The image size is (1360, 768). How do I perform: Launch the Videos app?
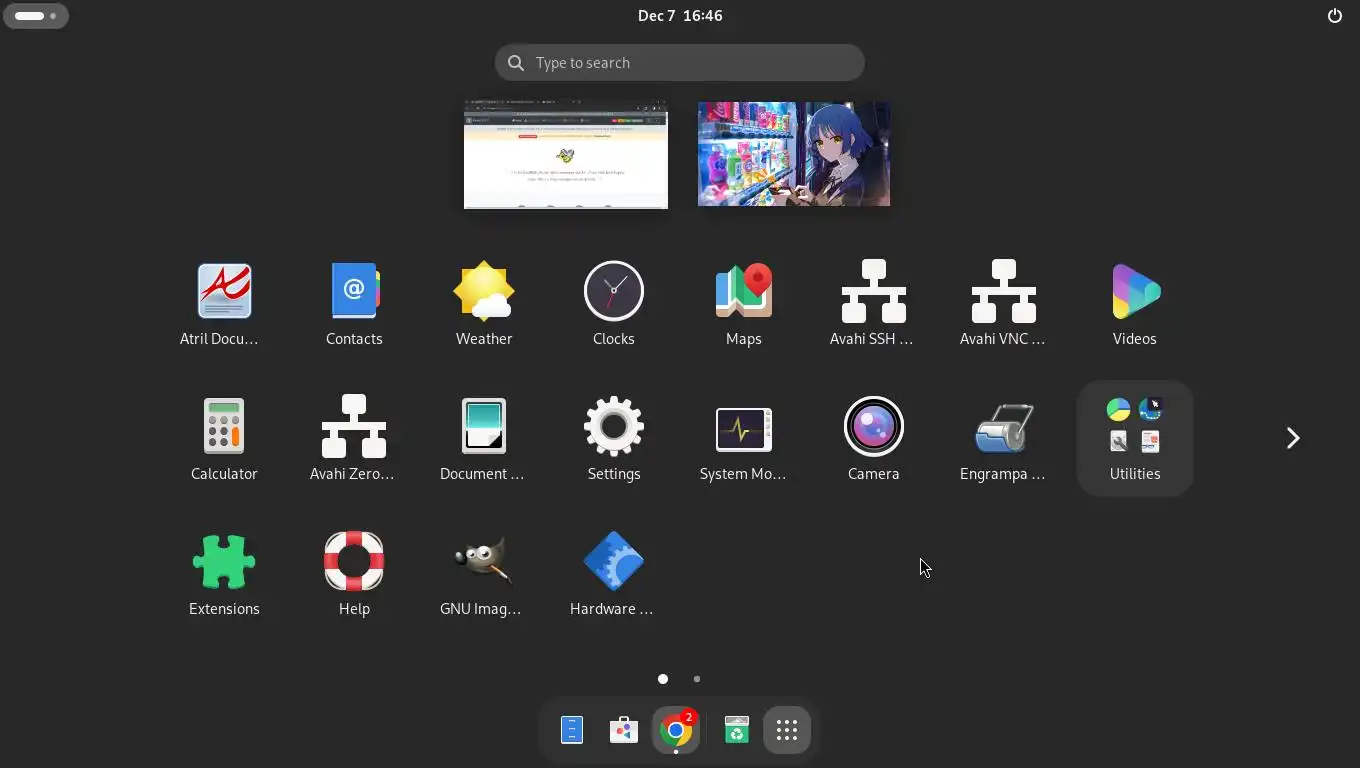pyautogui.click(x=1135, y=304)
